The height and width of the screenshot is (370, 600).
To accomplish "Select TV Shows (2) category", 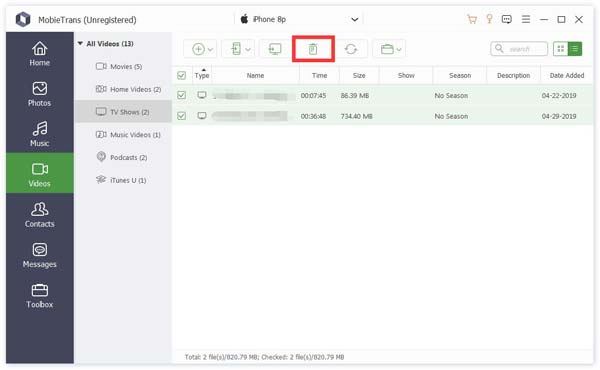I will pos(123,112).
